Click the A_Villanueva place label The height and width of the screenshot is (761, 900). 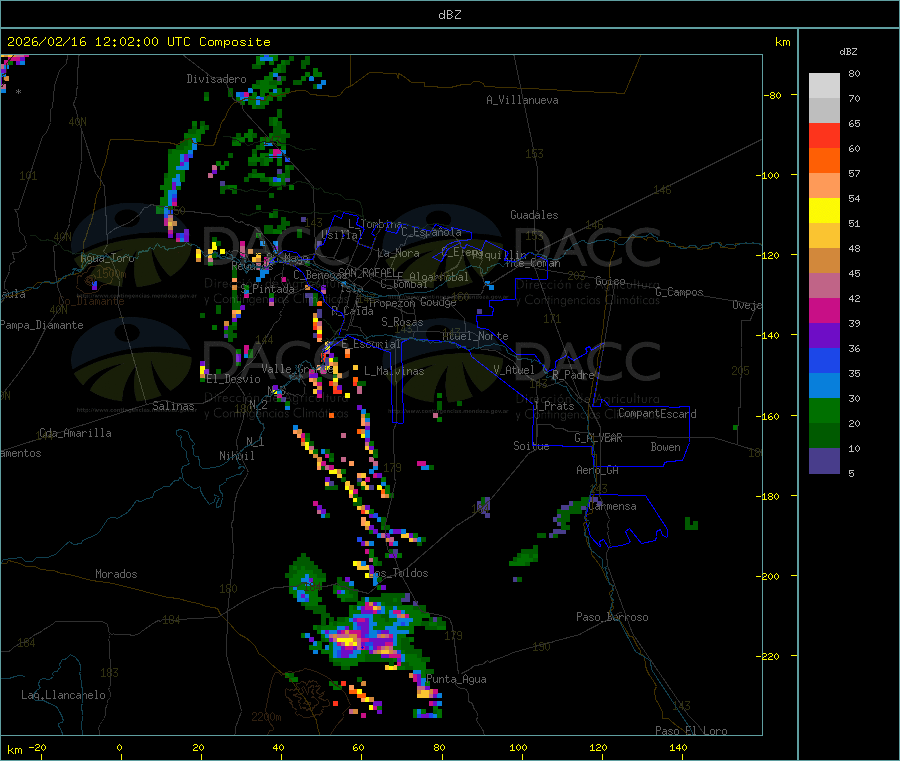(x=522, y=100)
